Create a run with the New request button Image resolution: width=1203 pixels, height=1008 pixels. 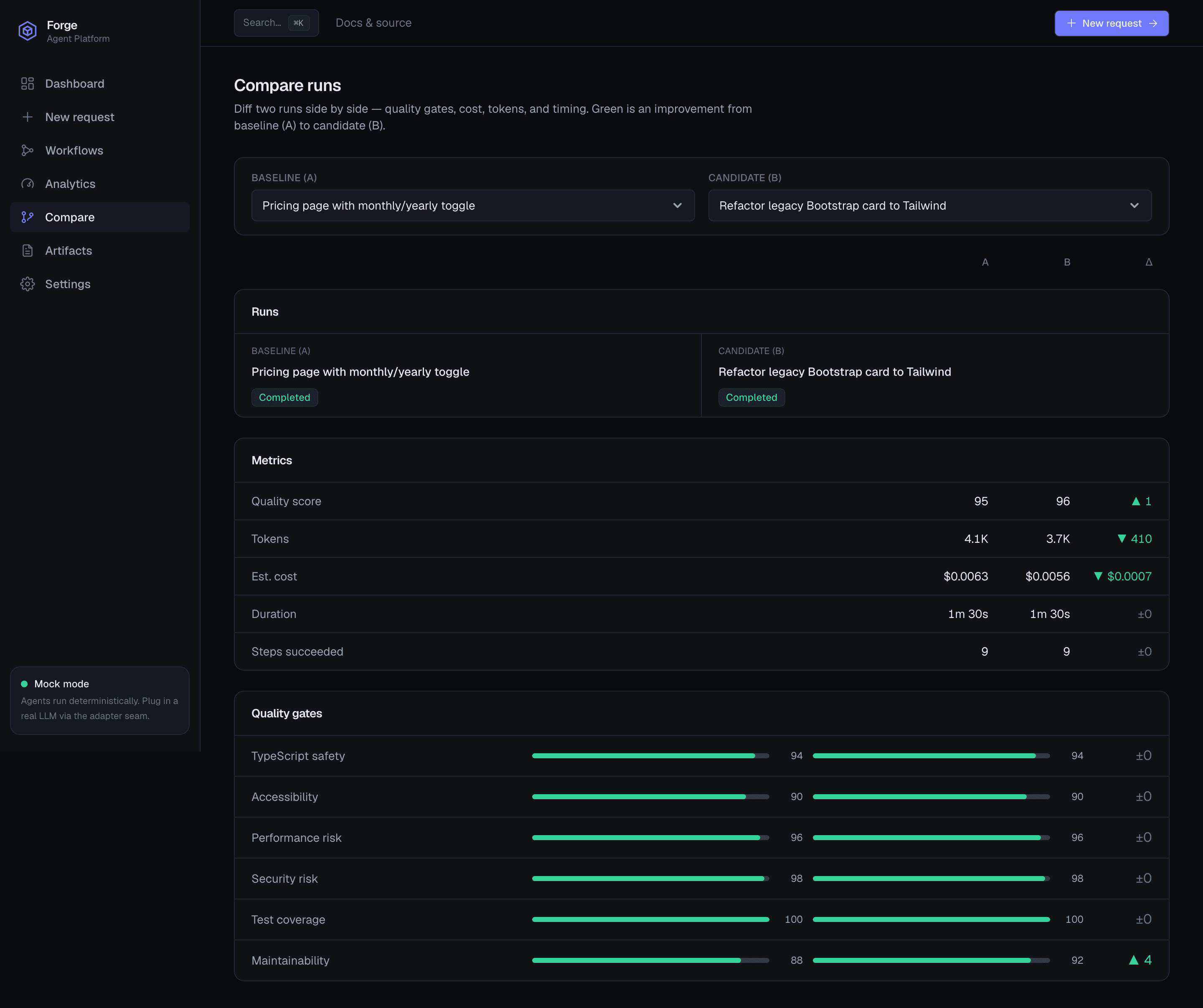[x=1112, y=23]
